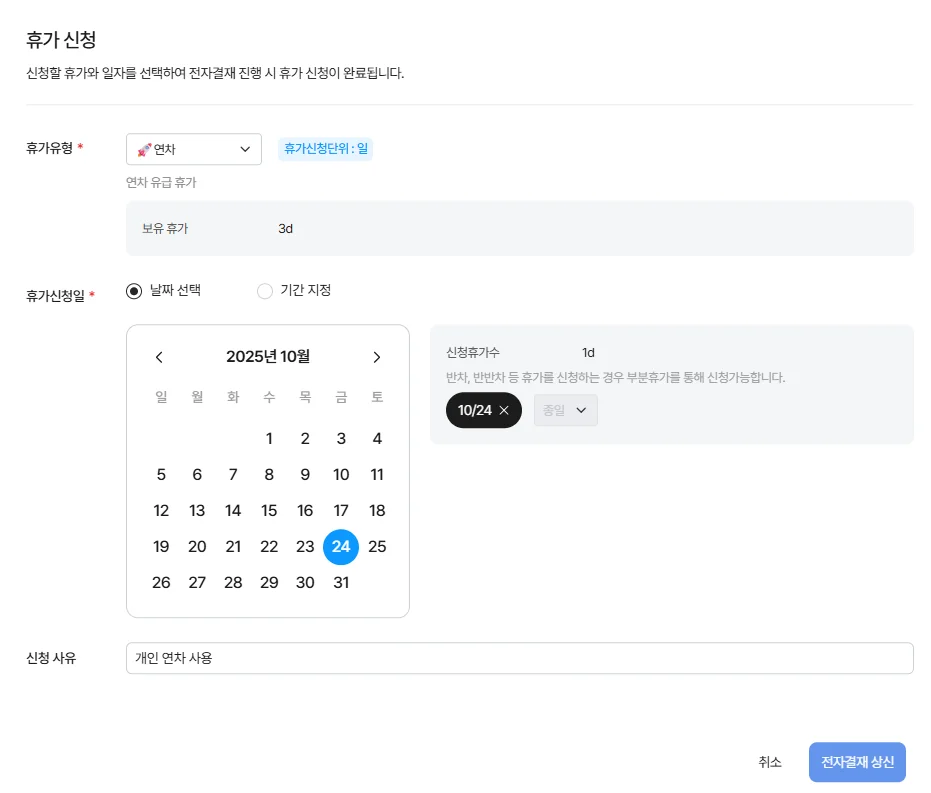Navigate to previous month with left arrow
Viewport: 931px width, 793px height.
pyautogui.click(x=159, y=357)
